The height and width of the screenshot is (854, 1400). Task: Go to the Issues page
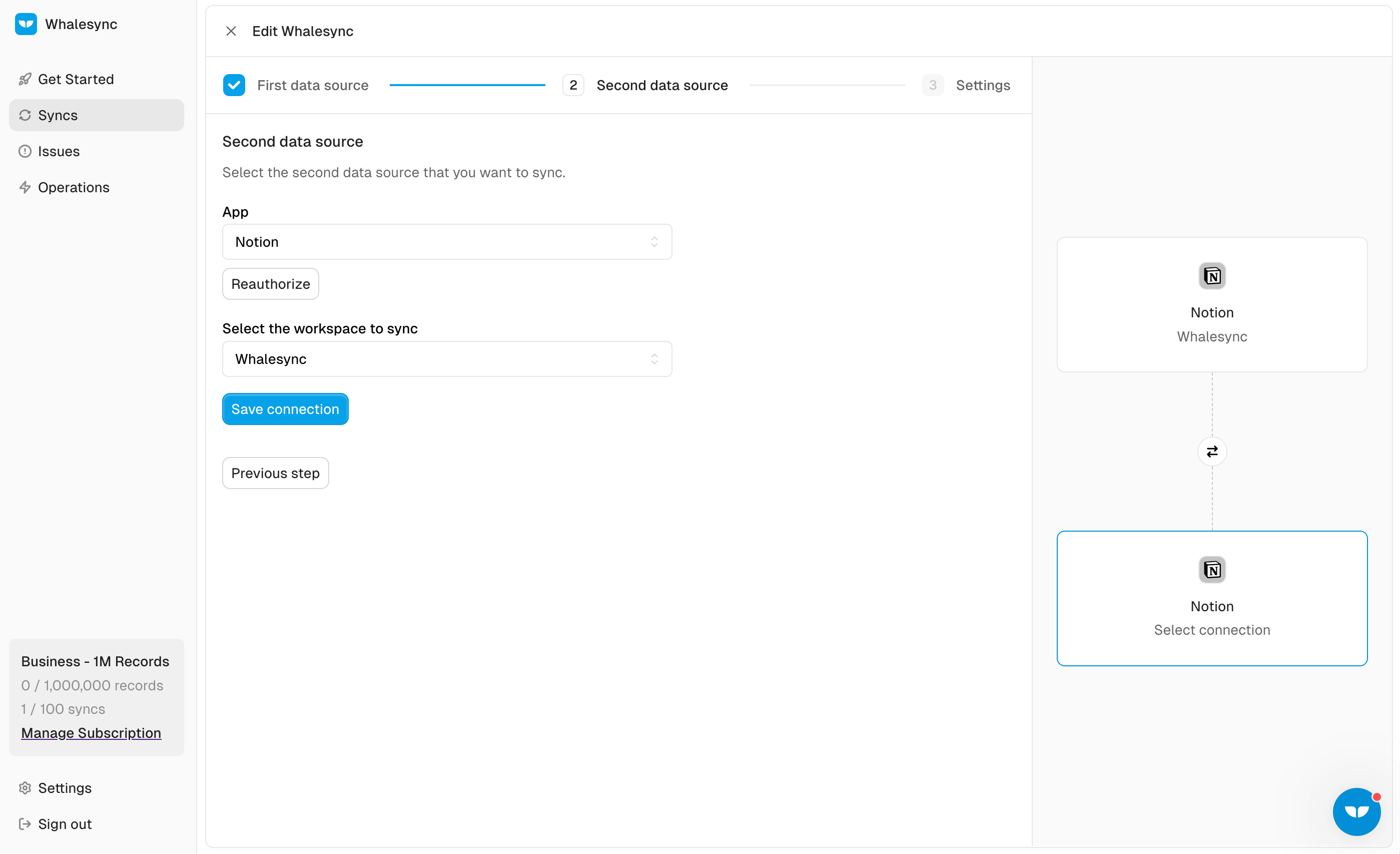point(96,151)
